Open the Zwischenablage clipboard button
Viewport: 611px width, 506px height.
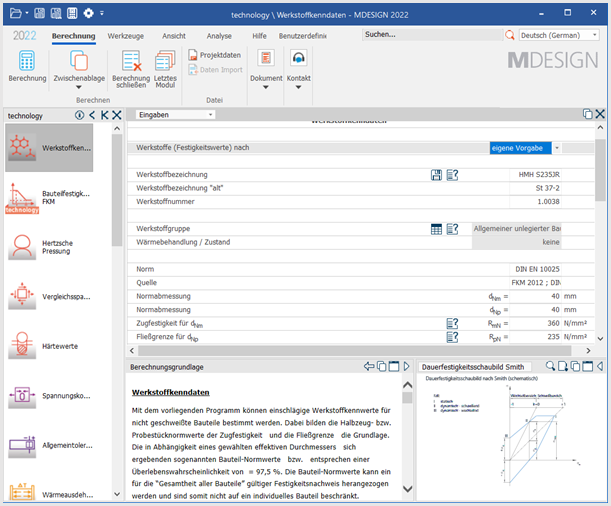pyautogui.click(x=79, y=60)
